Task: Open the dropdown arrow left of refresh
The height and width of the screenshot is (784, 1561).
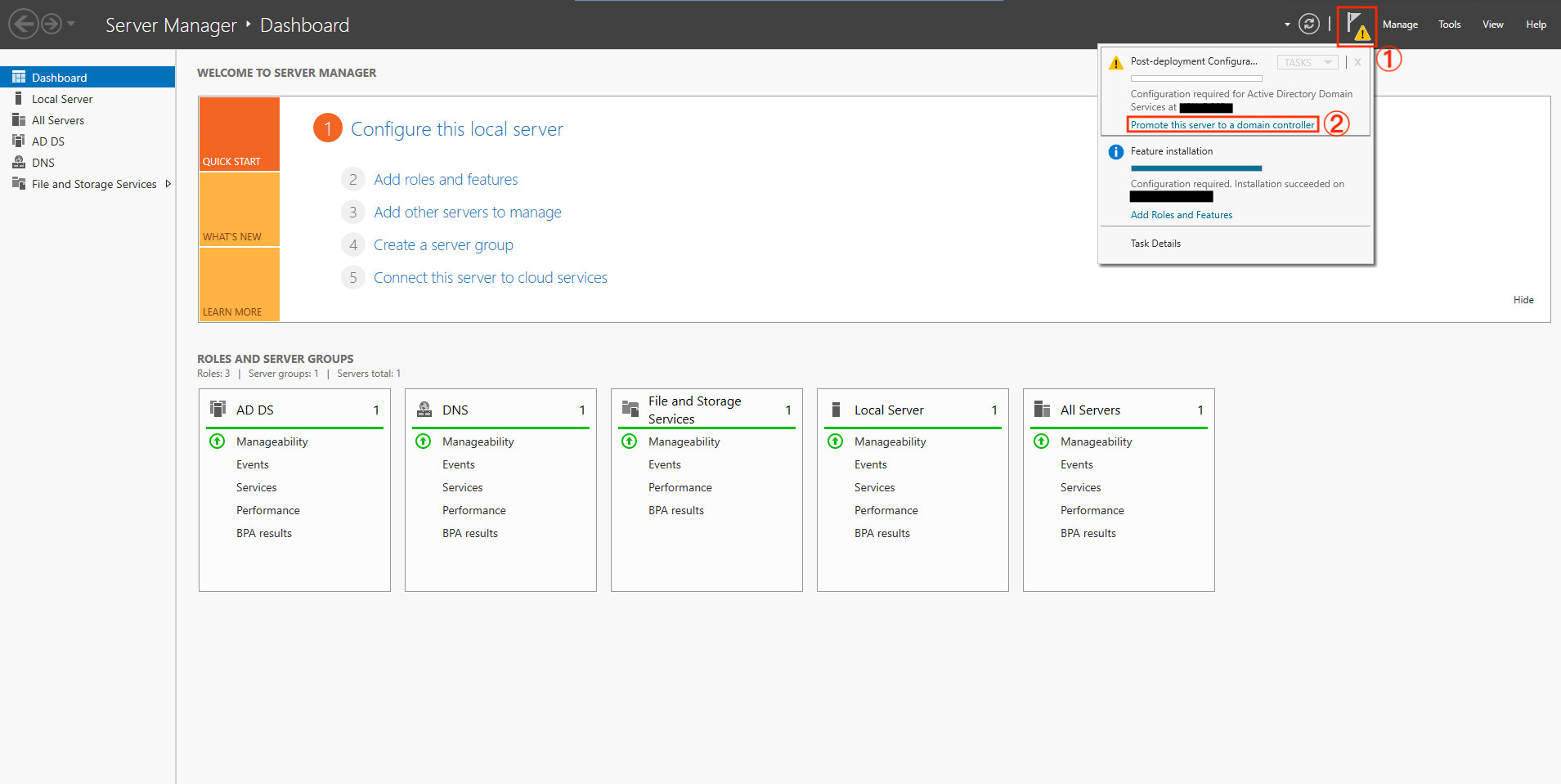Action: click(1287, 25)
